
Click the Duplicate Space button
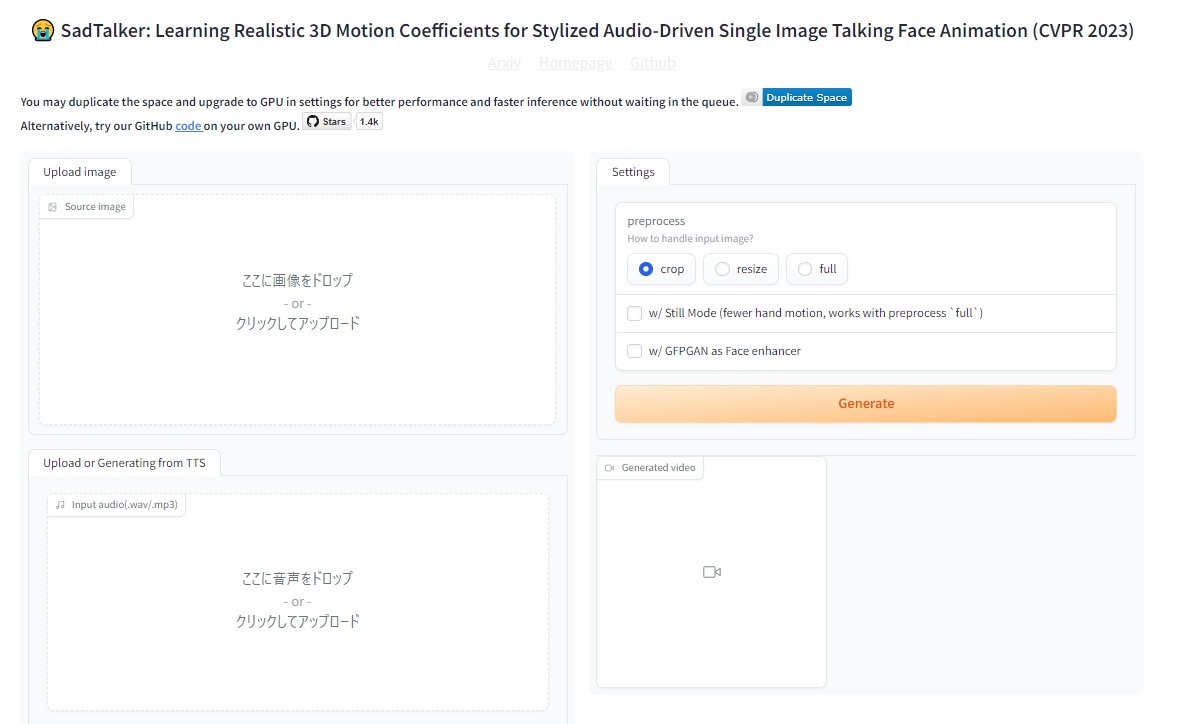click(807, 97)
